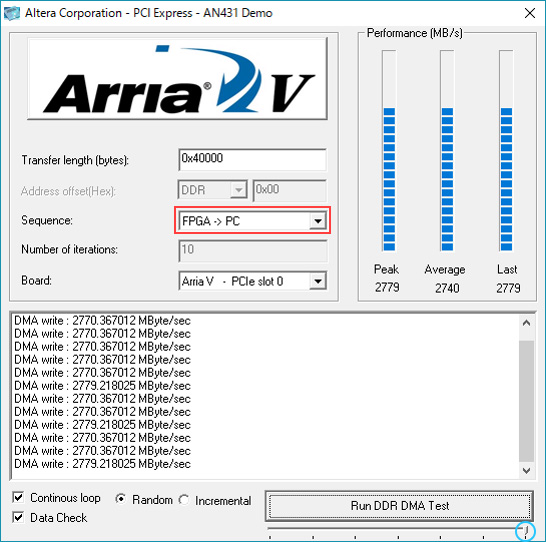Click Run DDR DMA Test button
Image resolution: width=546 pixels, height=542 pixels.
point(399,506)
